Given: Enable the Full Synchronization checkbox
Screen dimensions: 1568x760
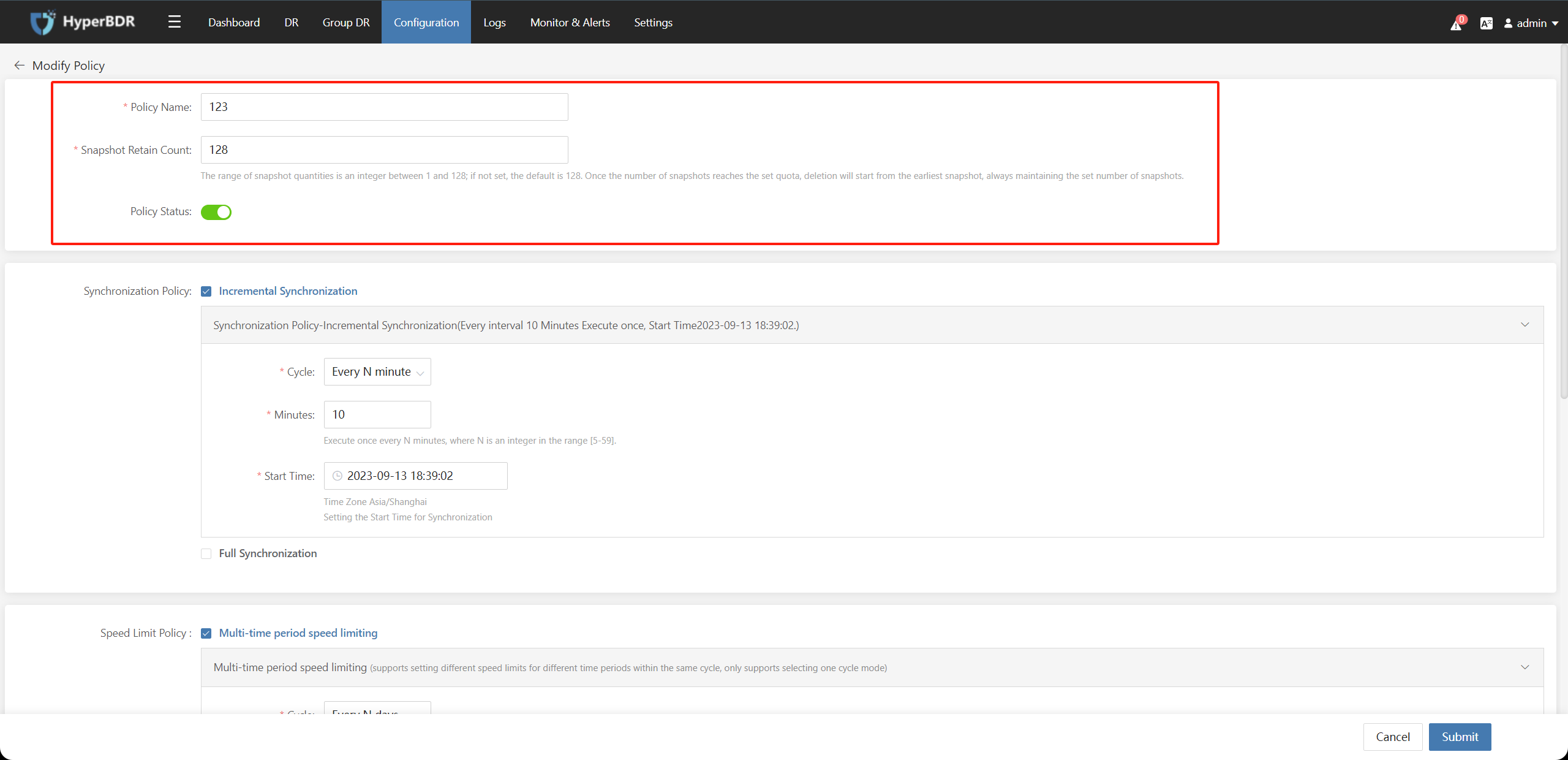Looking at the screenshot, I should (x=206, y=553).
